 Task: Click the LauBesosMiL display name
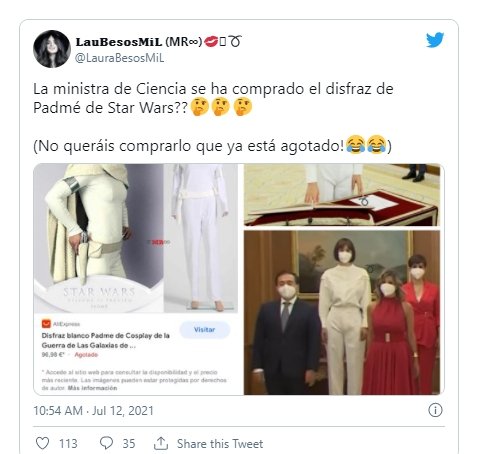click(119, 42)
